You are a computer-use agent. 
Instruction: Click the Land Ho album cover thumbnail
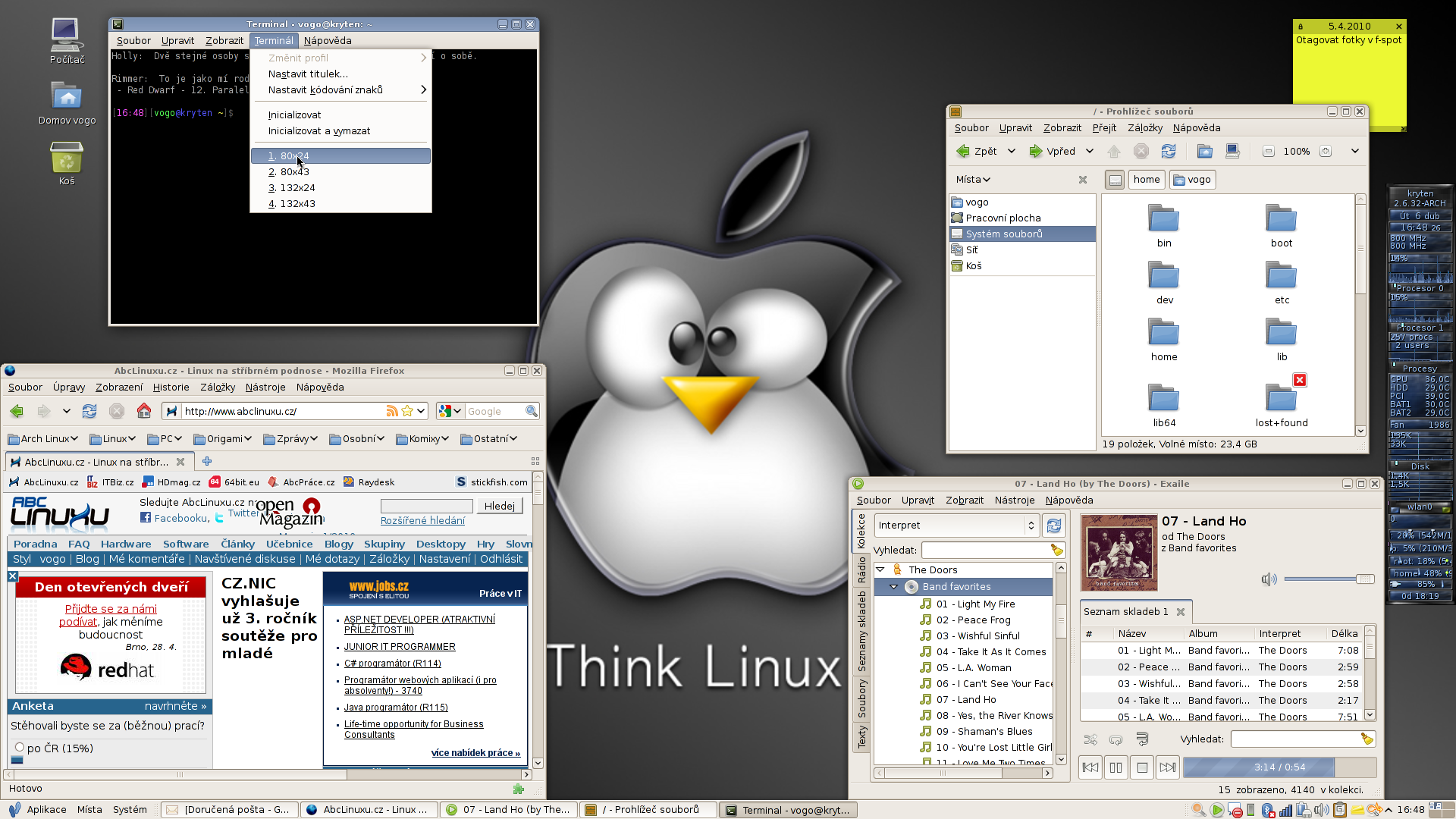click(x=1119, y=553)
